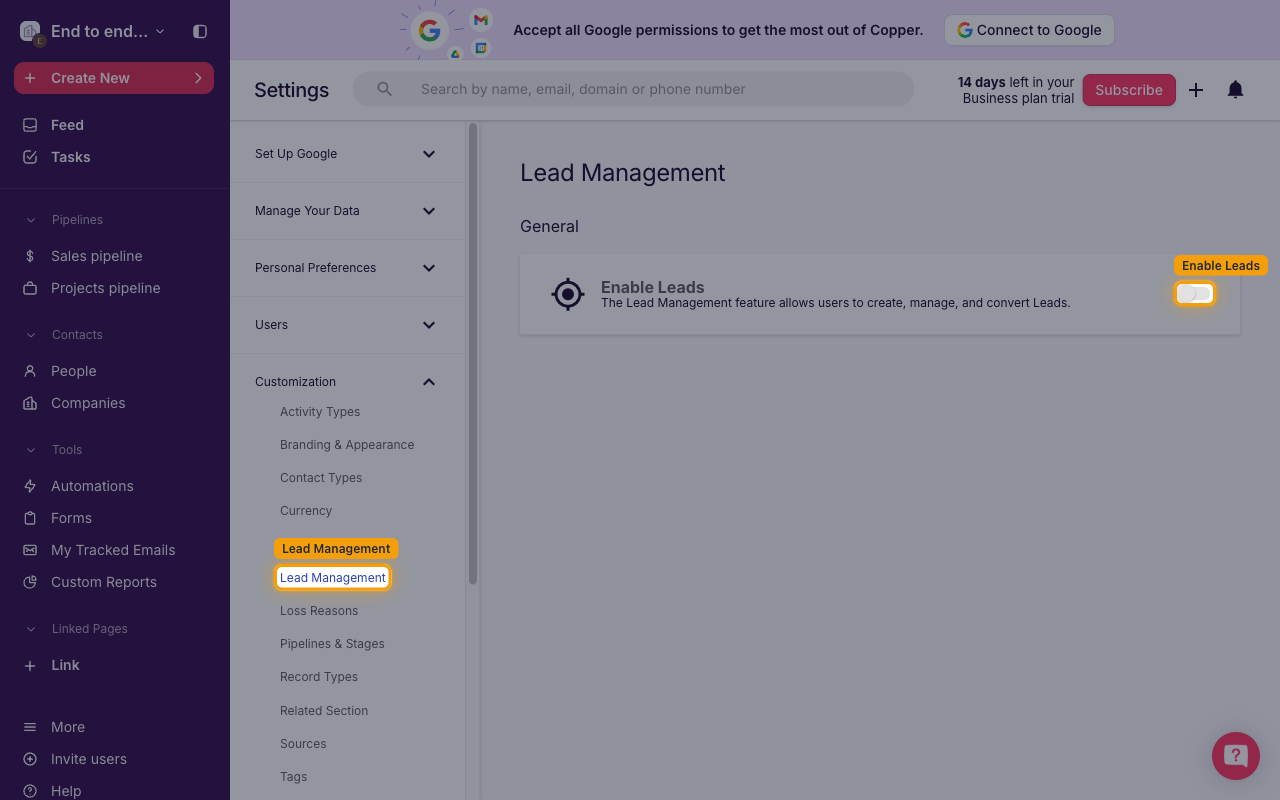Click the More hamburger icon
The height and width of the screenshot is (800, 1280).
[30, 727]
